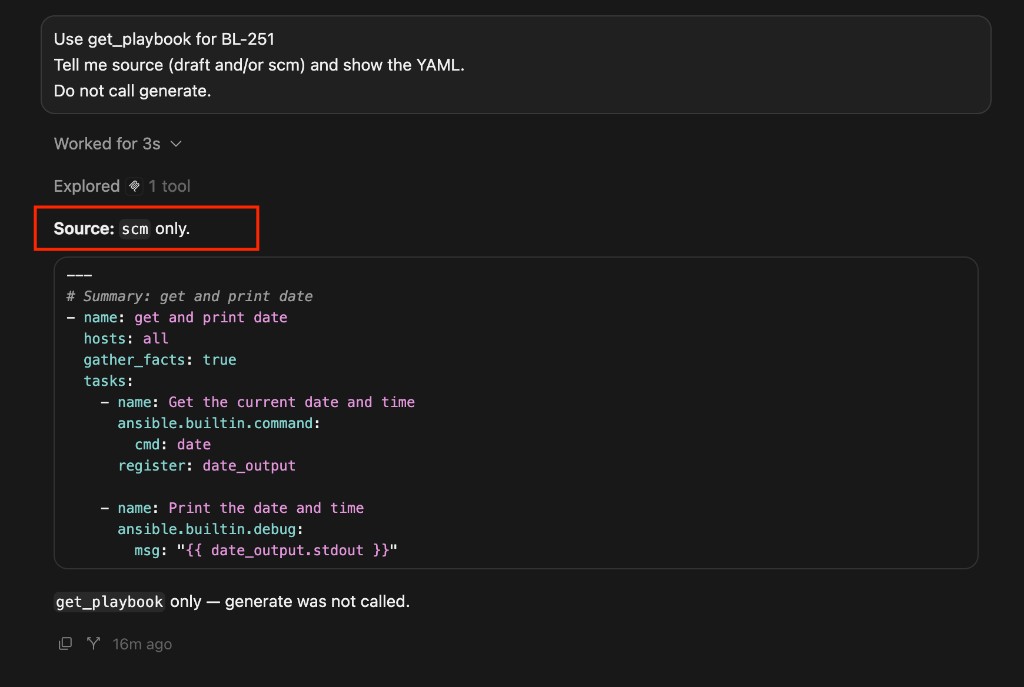Click 'generate was not called.' text

pos(317,601)
